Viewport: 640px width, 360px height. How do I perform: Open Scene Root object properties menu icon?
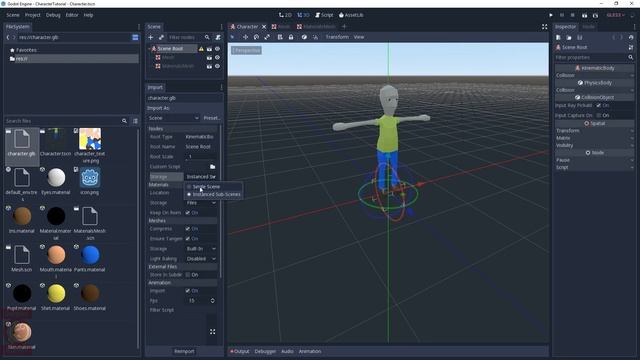pos(631,47)
